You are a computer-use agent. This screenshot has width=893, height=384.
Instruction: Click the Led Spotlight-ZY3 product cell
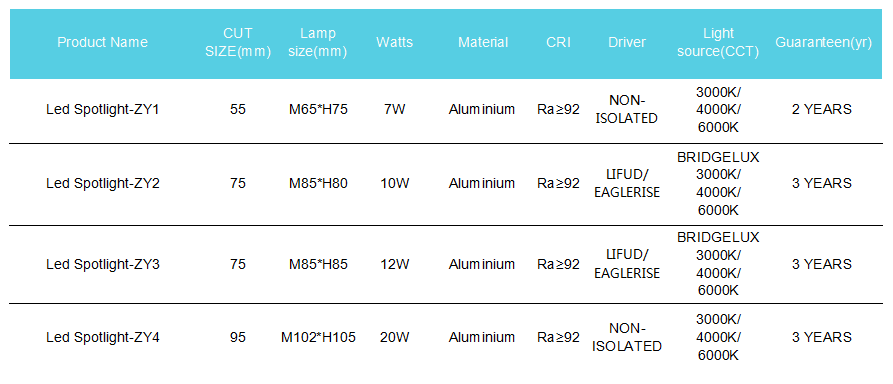coord(103,264)
